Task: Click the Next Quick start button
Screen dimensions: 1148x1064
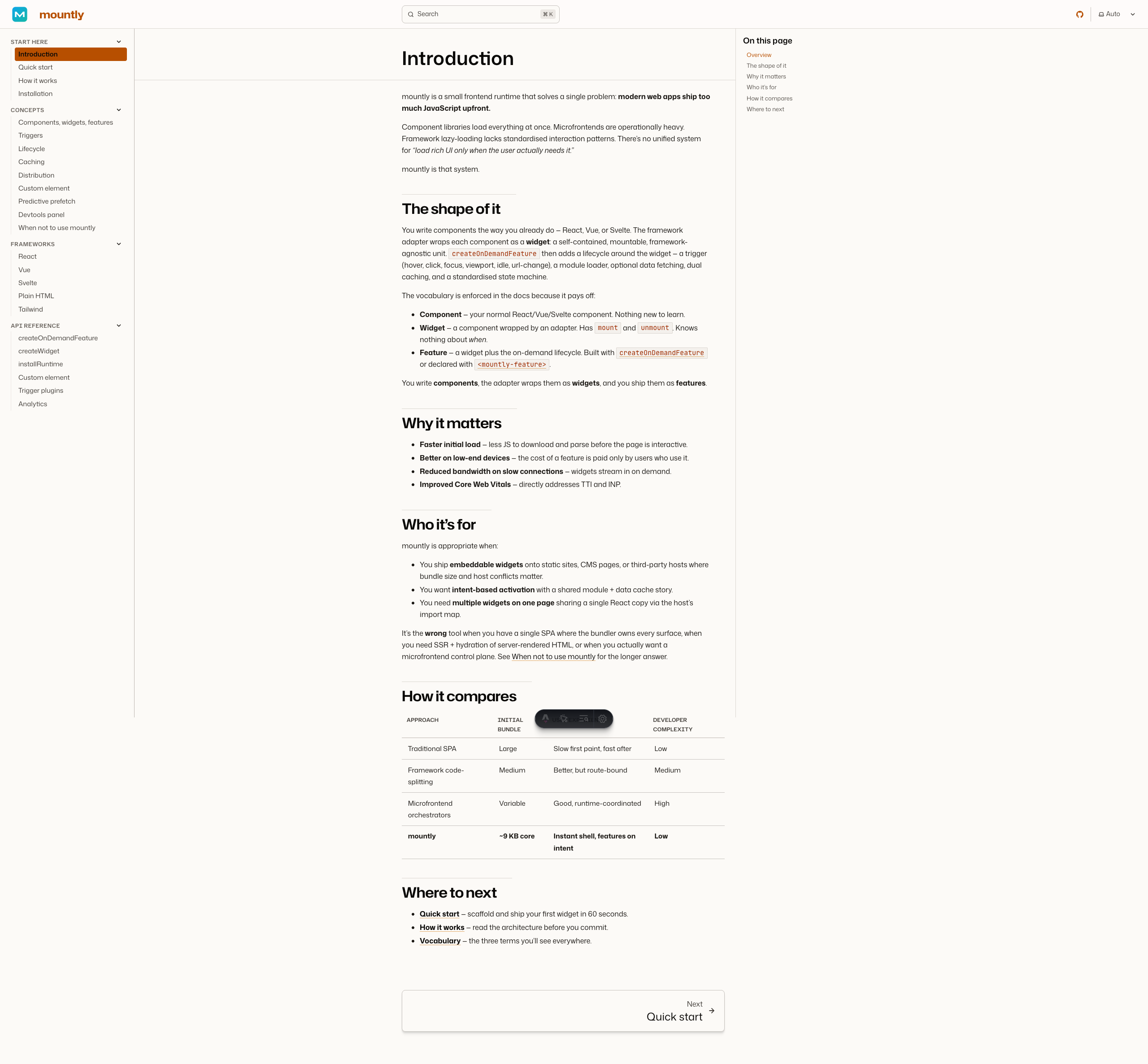Action: pos(563,1011)
